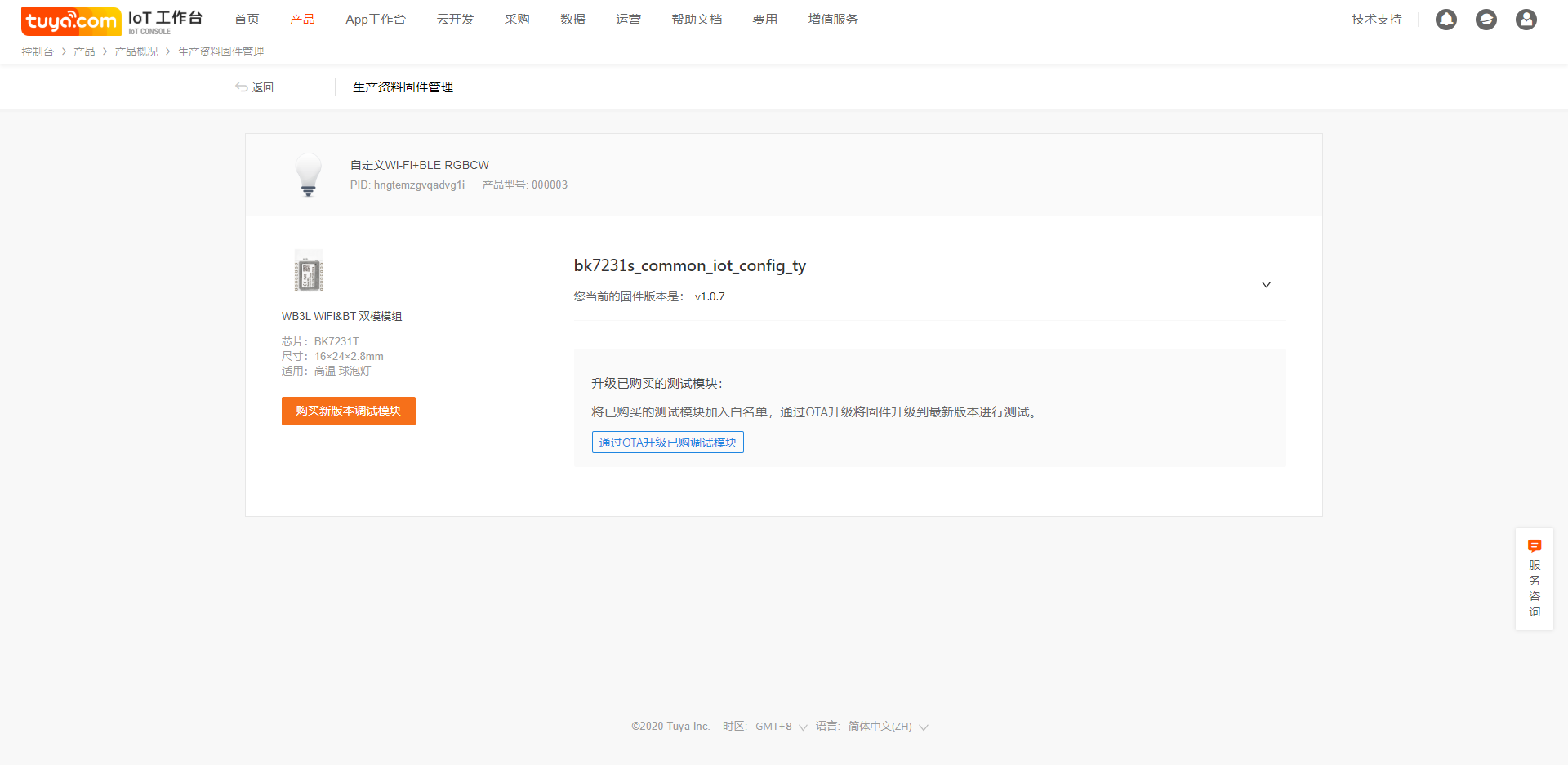Click the 自定义Wi-Fi+BLE RGBCW product name

click(420, 165)
